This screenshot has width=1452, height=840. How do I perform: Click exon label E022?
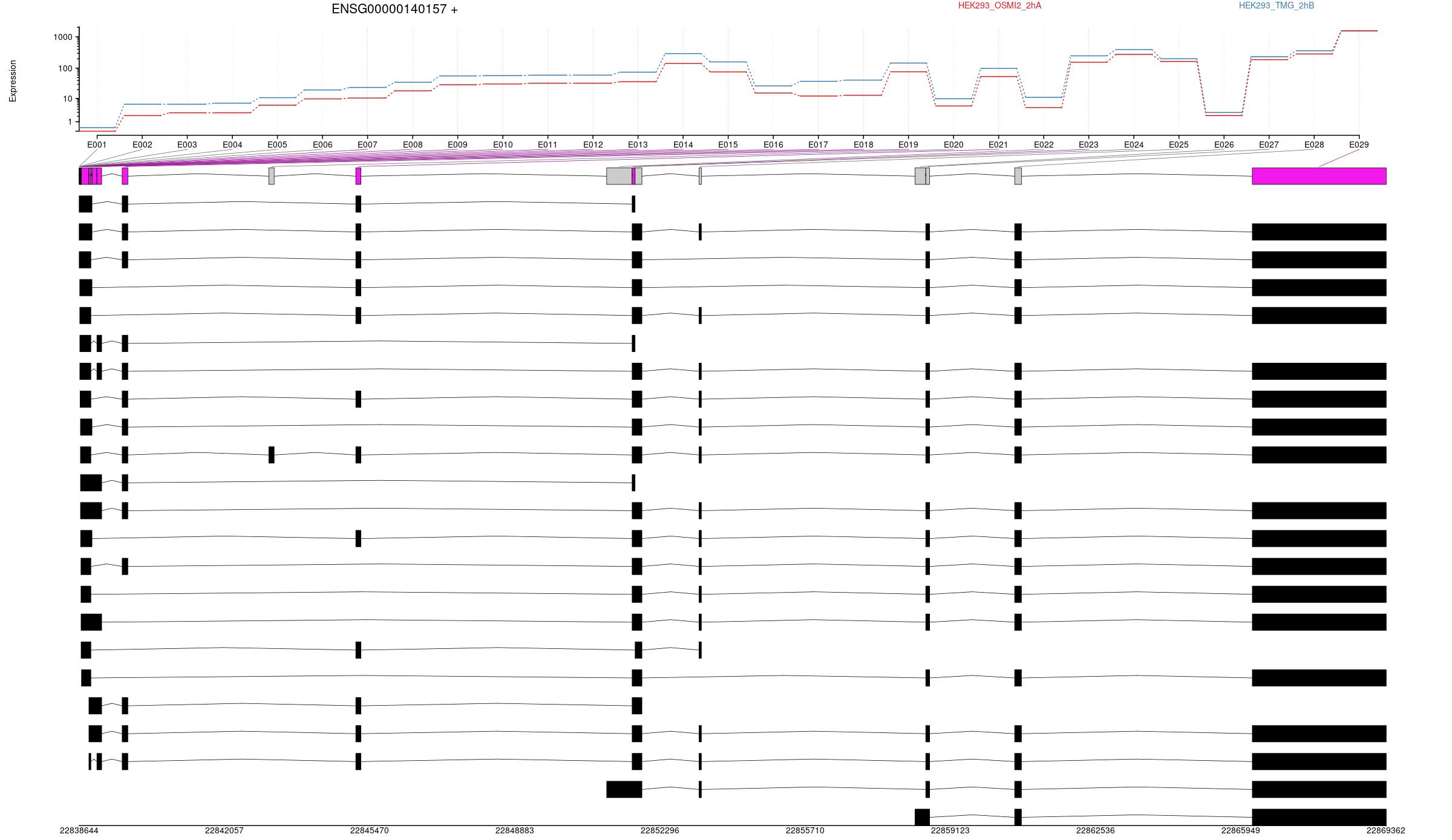point(1044,145)
